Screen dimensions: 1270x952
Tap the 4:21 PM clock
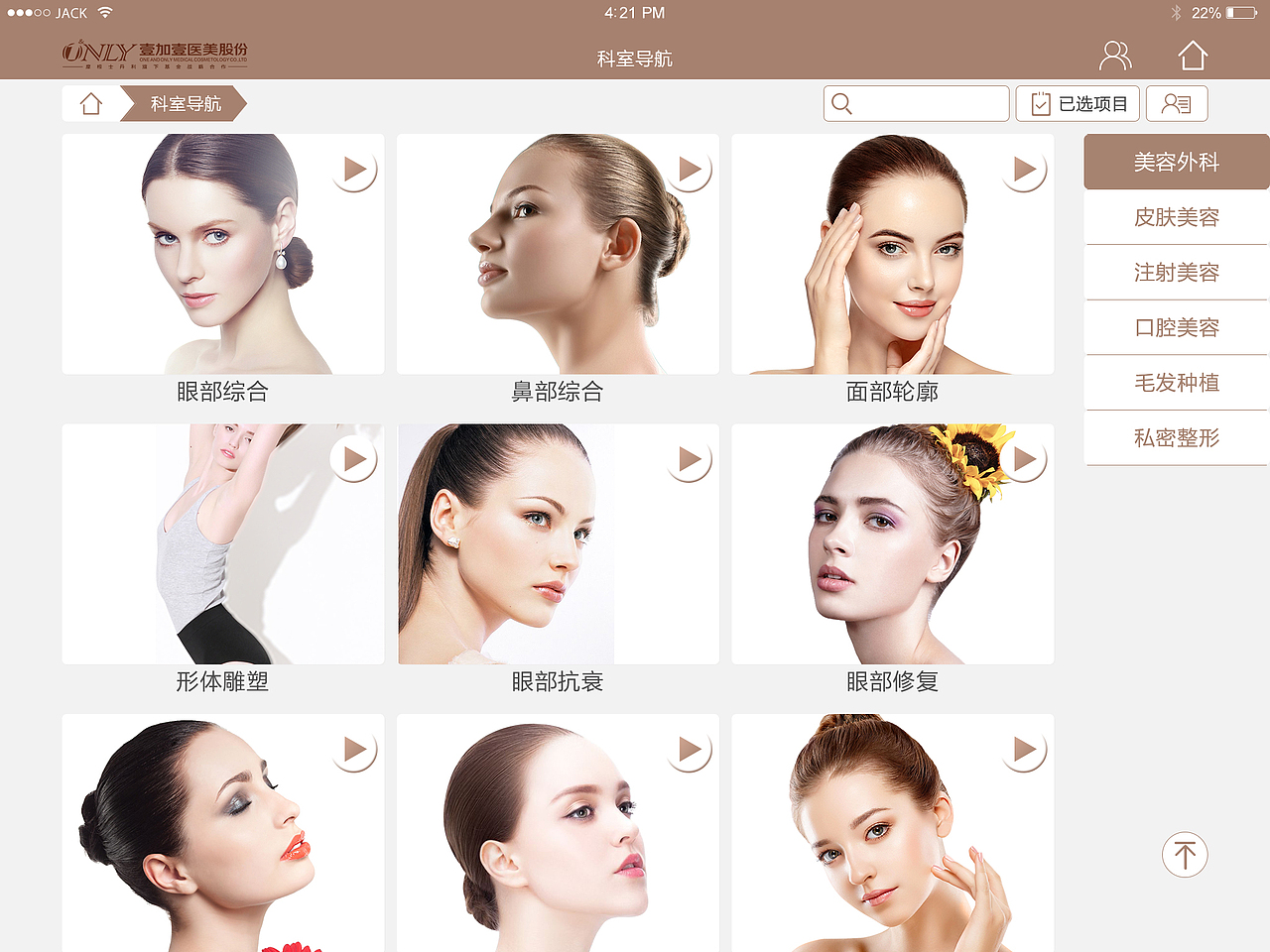(635, 13)
